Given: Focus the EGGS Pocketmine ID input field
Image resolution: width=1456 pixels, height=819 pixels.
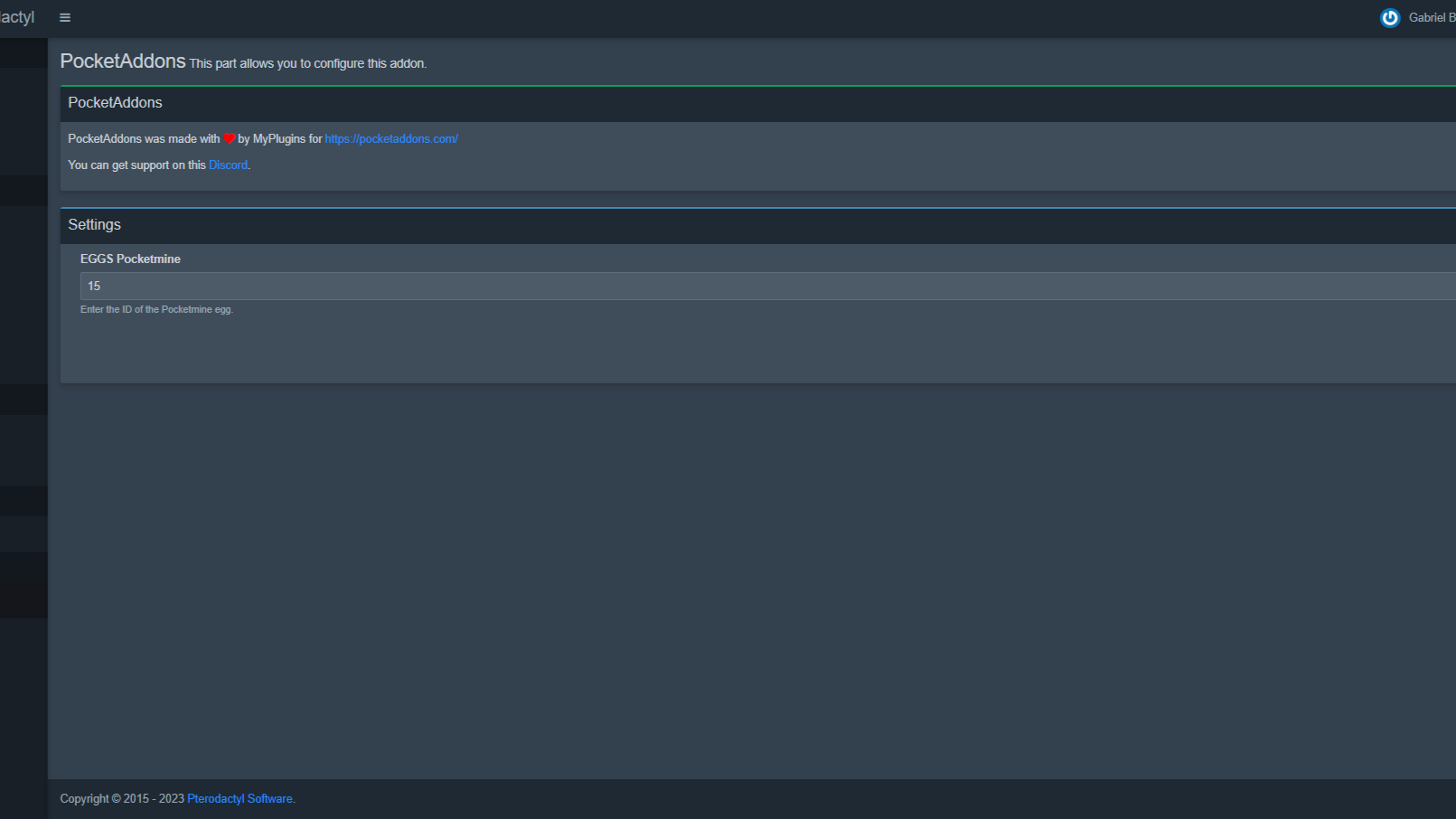Looking at the screenshot, I should (x=723, y=286).
